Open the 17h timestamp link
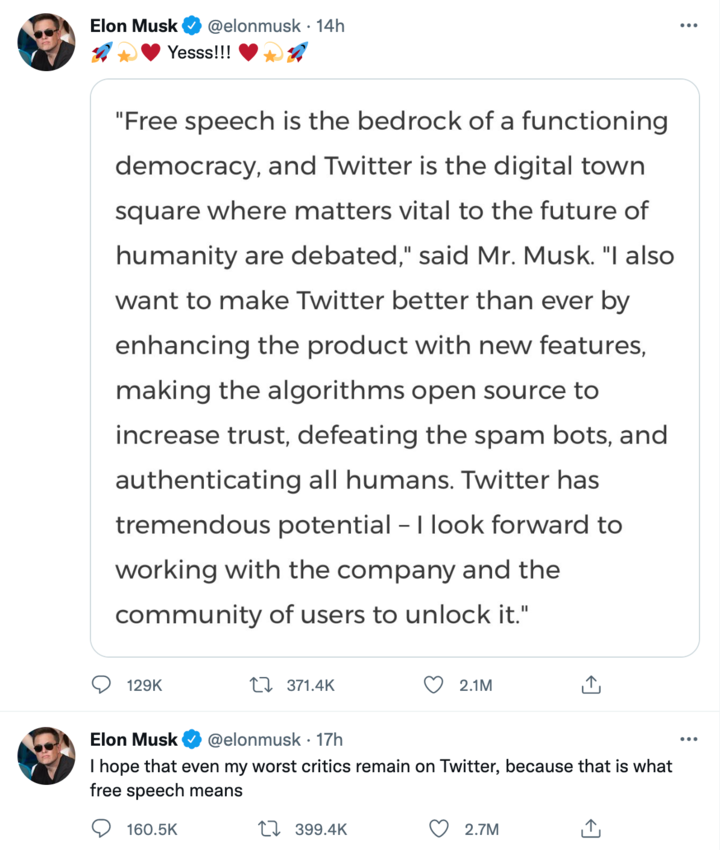Image resolution: width=720 pixels, height=850 pixels. click(x=330, y=740)
